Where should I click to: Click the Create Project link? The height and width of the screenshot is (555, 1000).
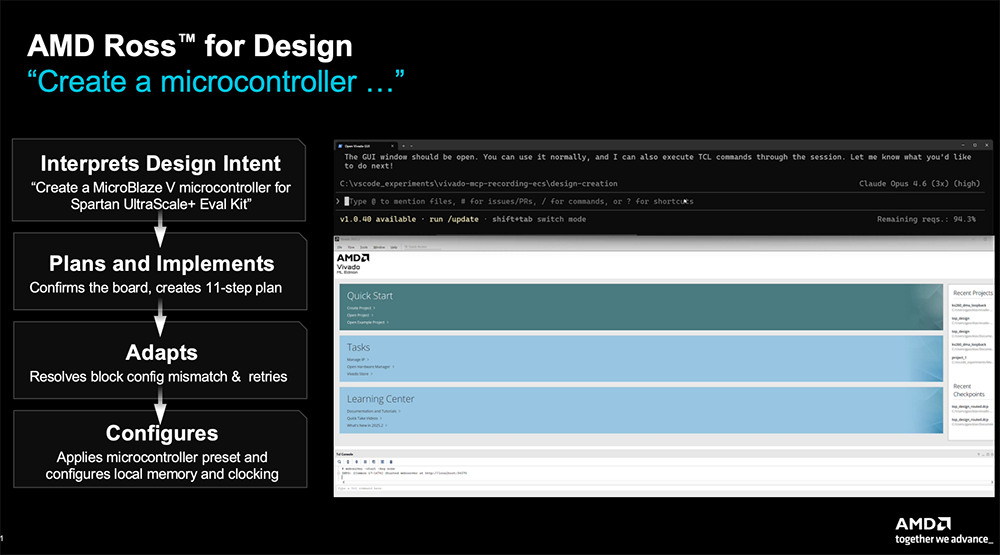[x=359, y=308]
